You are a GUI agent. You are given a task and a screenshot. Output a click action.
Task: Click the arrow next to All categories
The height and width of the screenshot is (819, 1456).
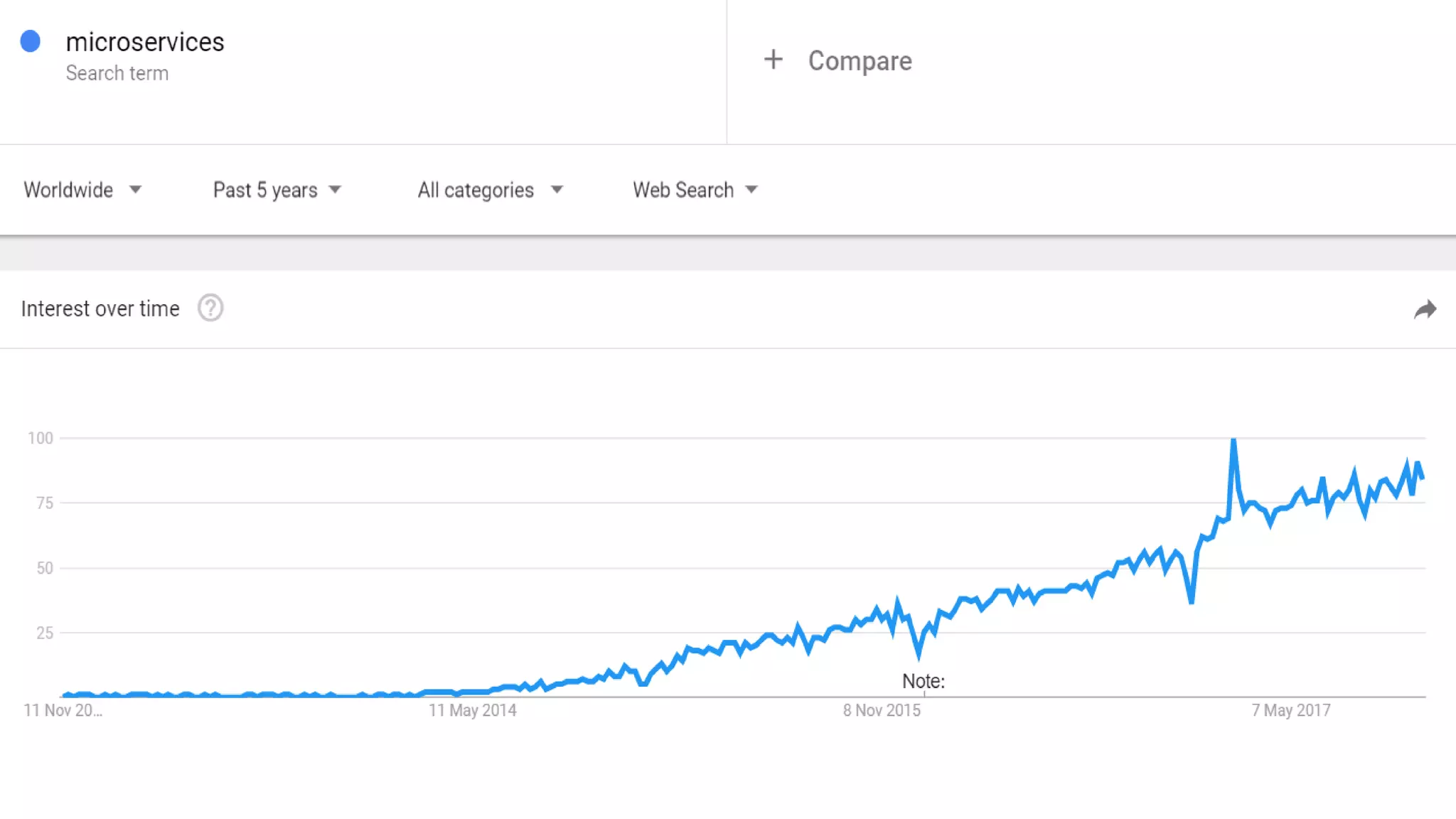point(557,190)
